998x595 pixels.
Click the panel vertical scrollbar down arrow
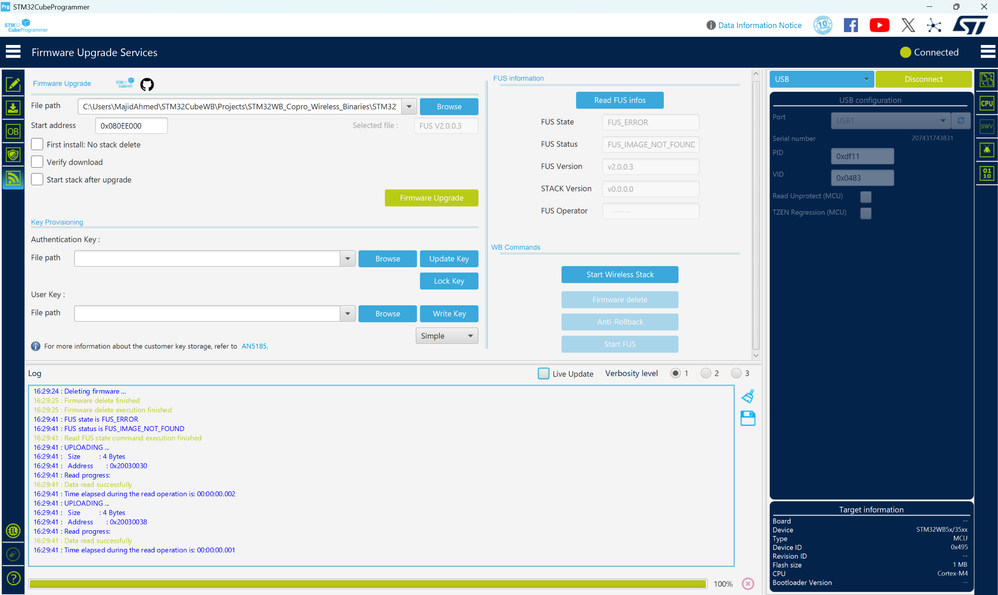coord(756,355)
